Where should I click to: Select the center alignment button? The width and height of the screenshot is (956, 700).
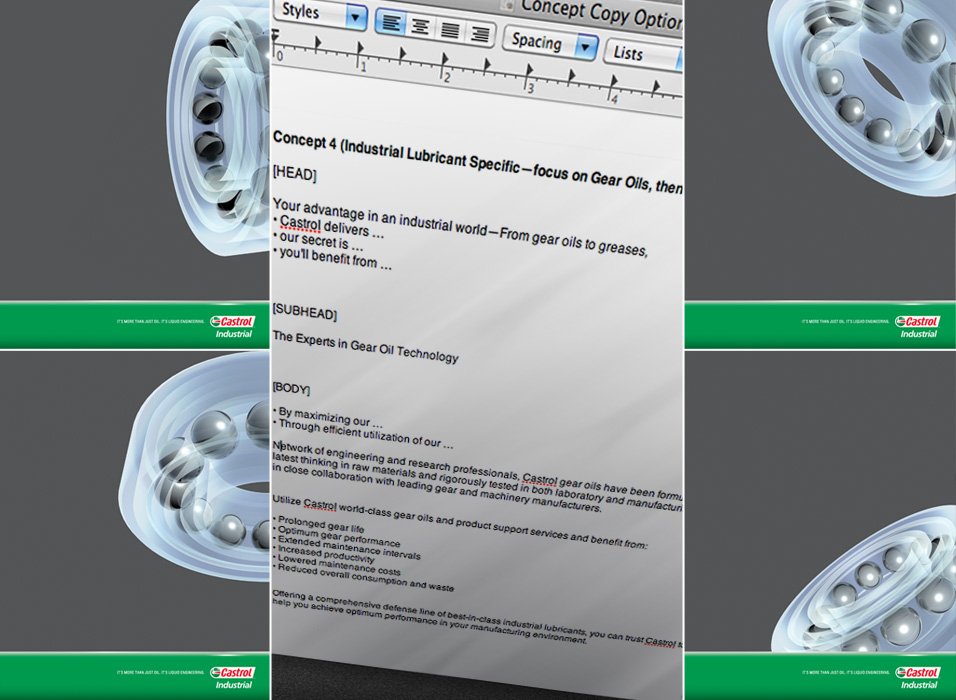pyautogui.click(x=420, y=26)
